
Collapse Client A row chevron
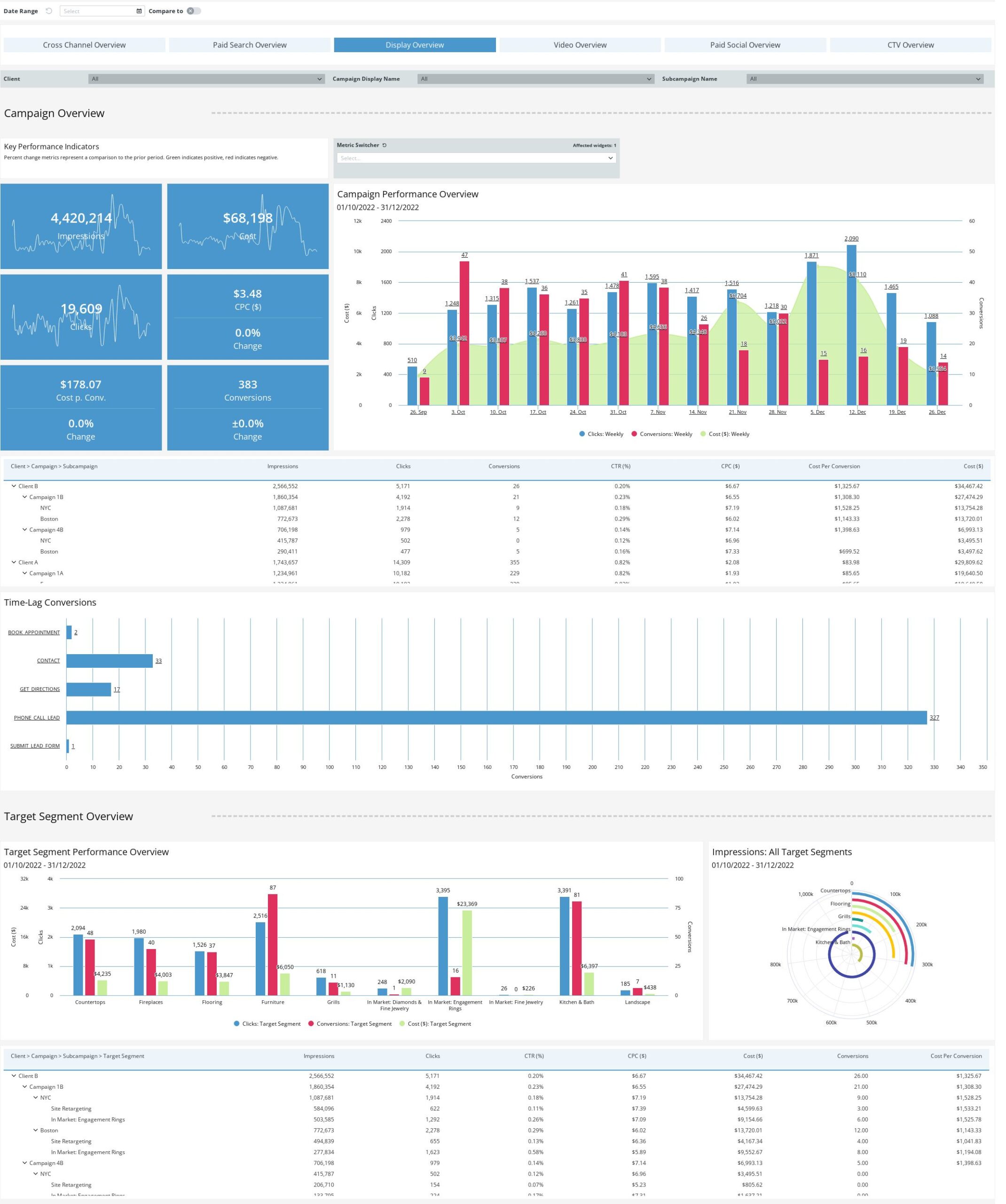pos(14,563)
